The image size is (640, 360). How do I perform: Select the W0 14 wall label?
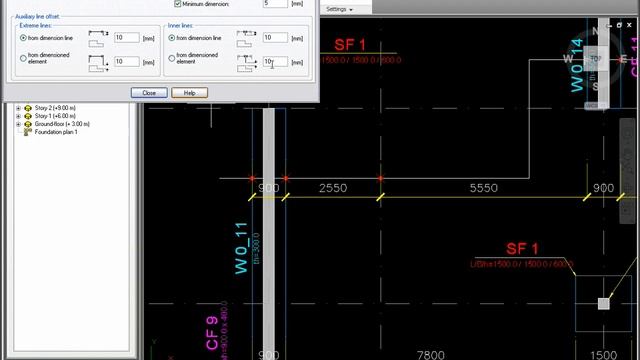(576, 65)
